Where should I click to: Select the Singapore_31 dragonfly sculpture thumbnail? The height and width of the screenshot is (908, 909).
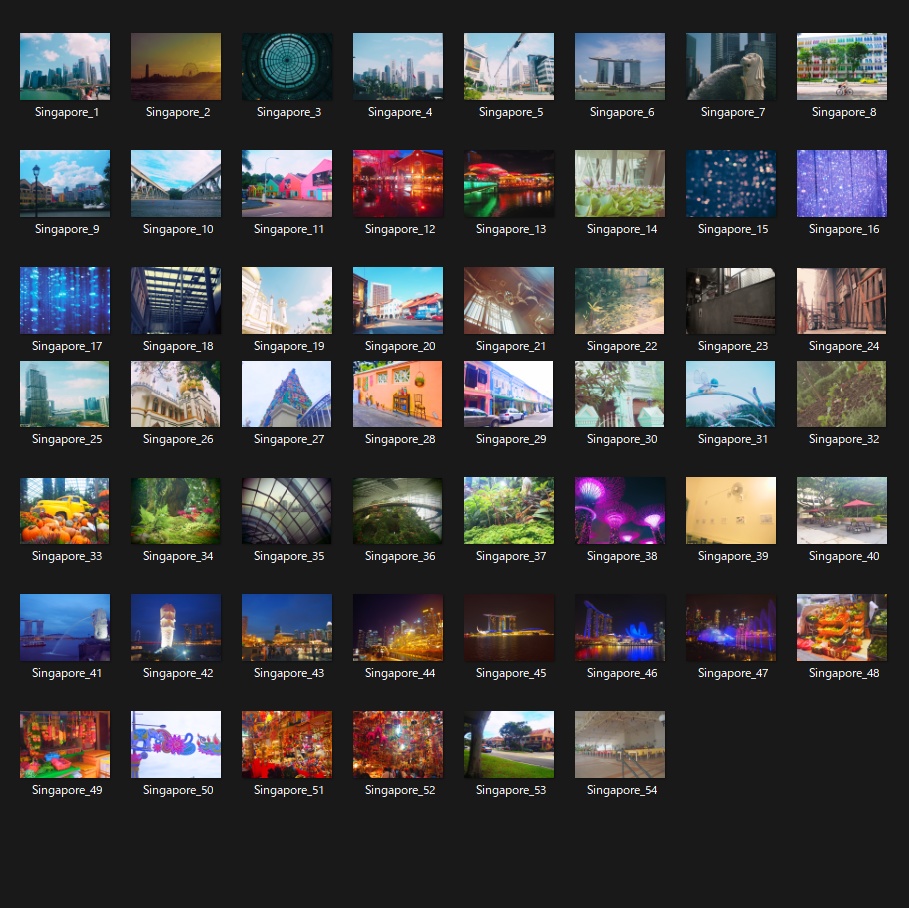pyautogui.click(x=730, y=394)
